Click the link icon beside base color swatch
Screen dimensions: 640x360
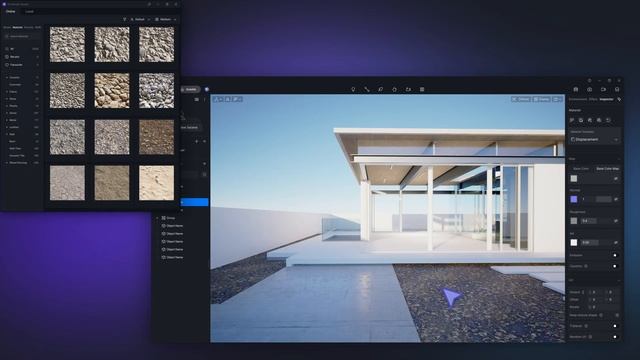click(x=616, y=178)
